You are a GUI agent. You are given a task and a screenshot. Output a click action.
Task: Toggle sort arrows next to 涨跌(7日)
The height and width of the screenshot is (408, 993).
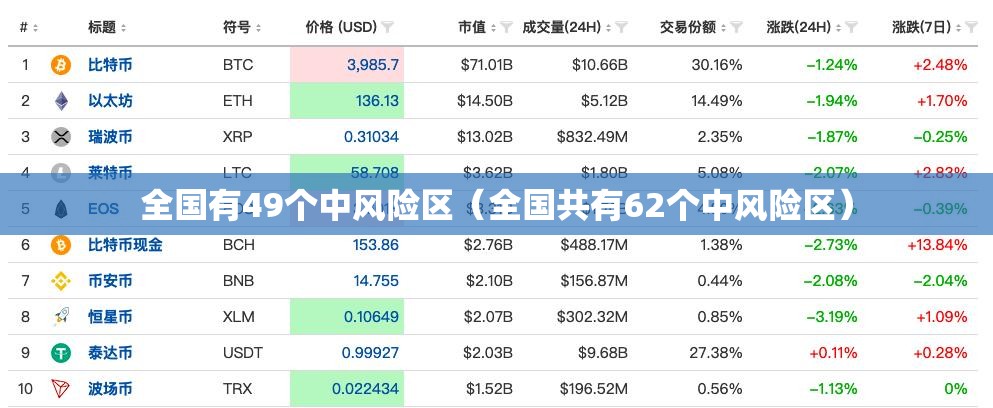[x=959, y=28]
